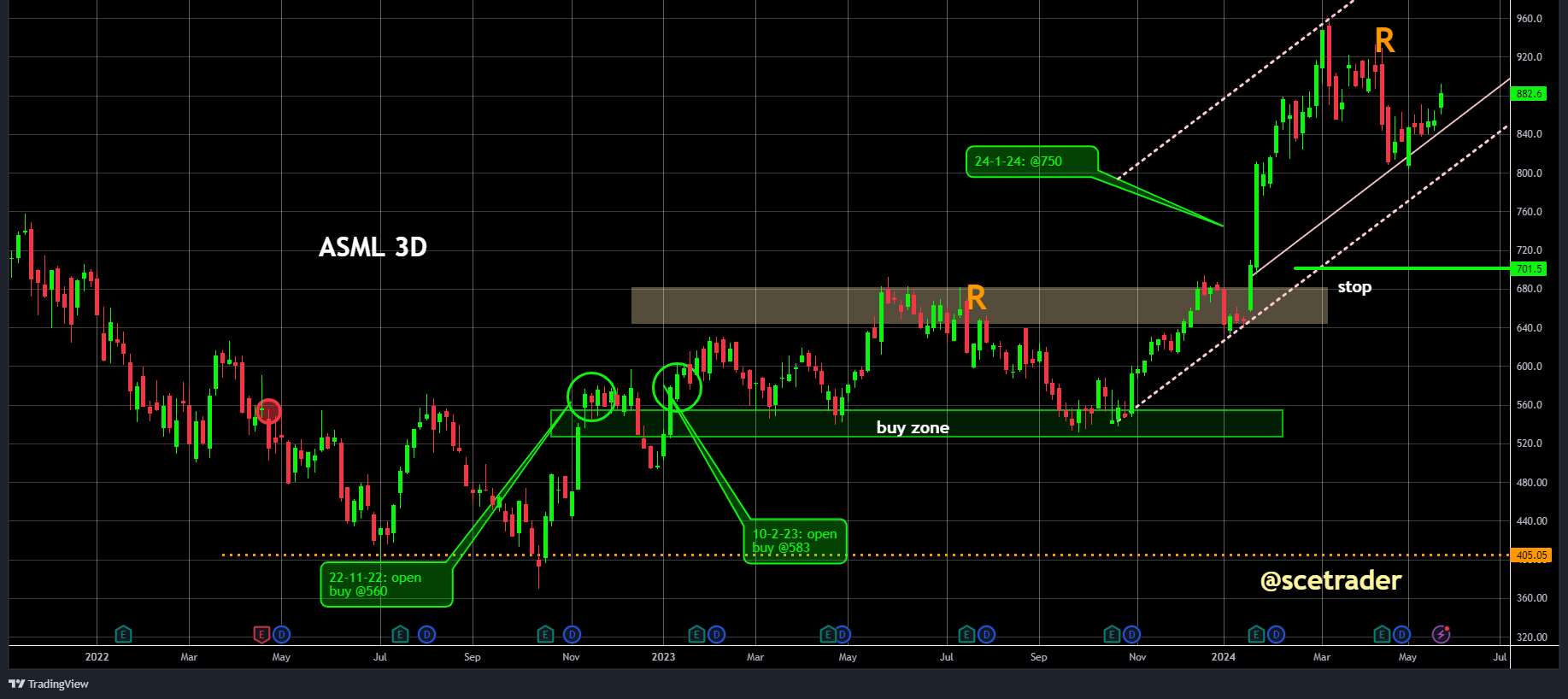Click the 320.00 price axis label

1531,637
